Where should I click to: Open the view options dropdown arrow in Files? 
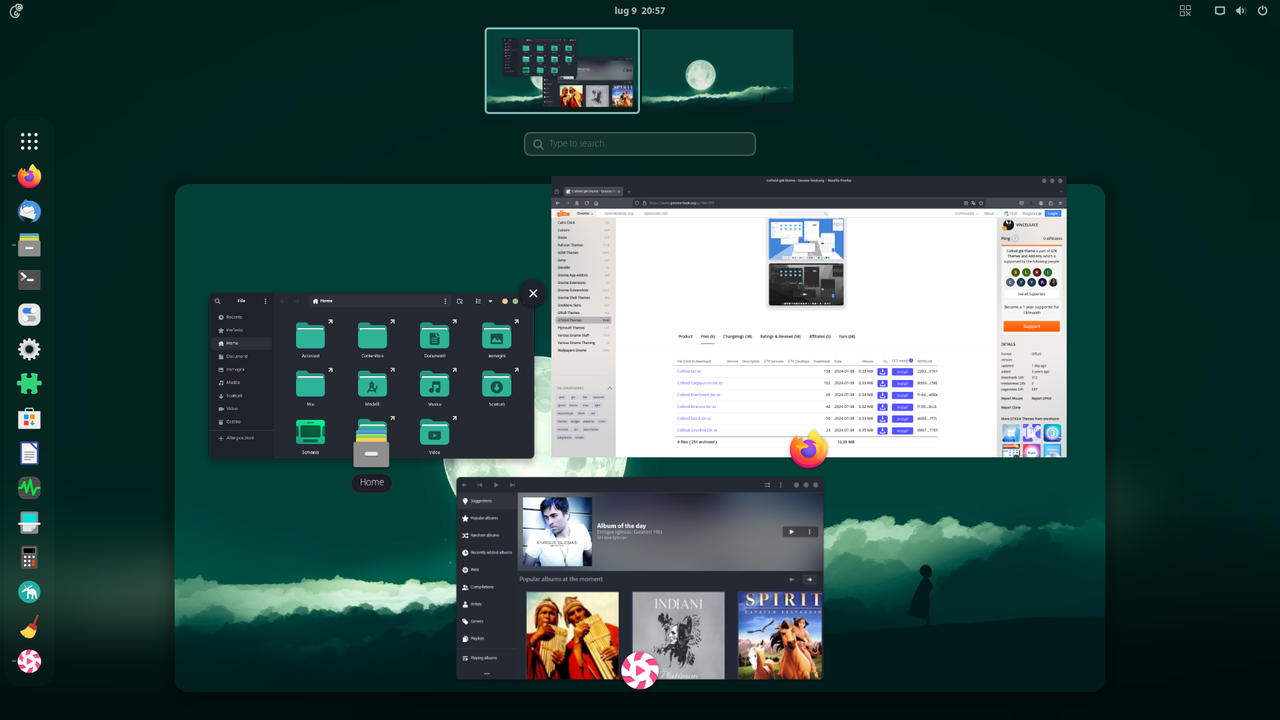click(491, 300)
